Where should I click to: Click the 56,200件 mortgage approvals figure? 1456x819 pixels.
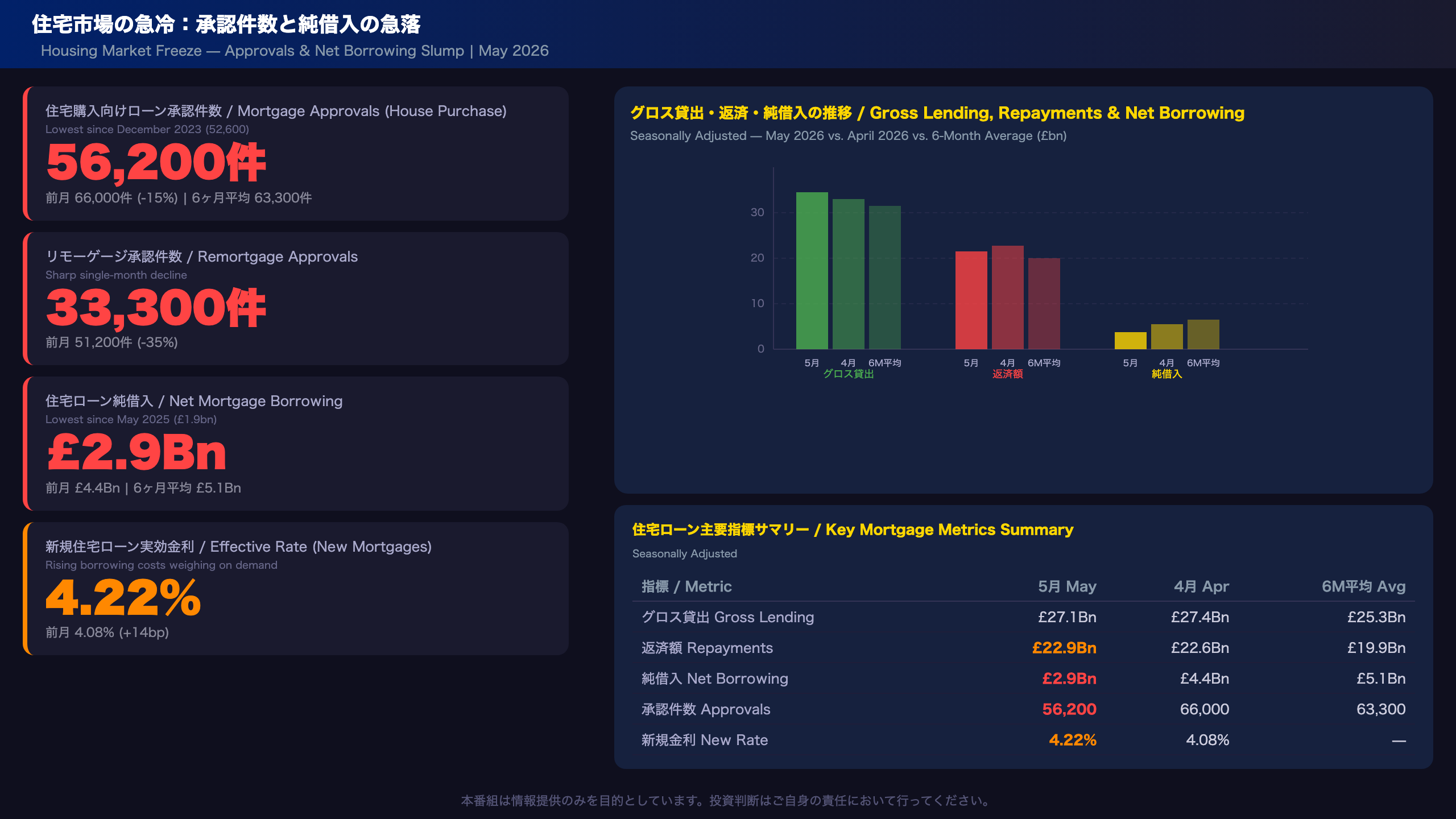click(x=156, y=163)
